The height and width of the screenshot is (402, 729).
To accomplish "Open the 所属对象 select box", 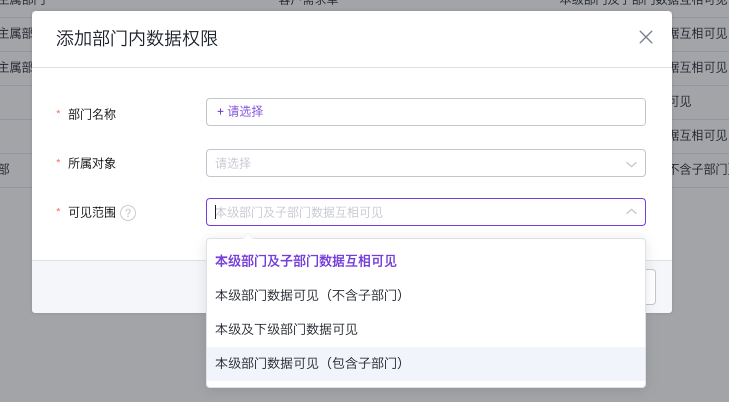I will [x=425, y=163].
